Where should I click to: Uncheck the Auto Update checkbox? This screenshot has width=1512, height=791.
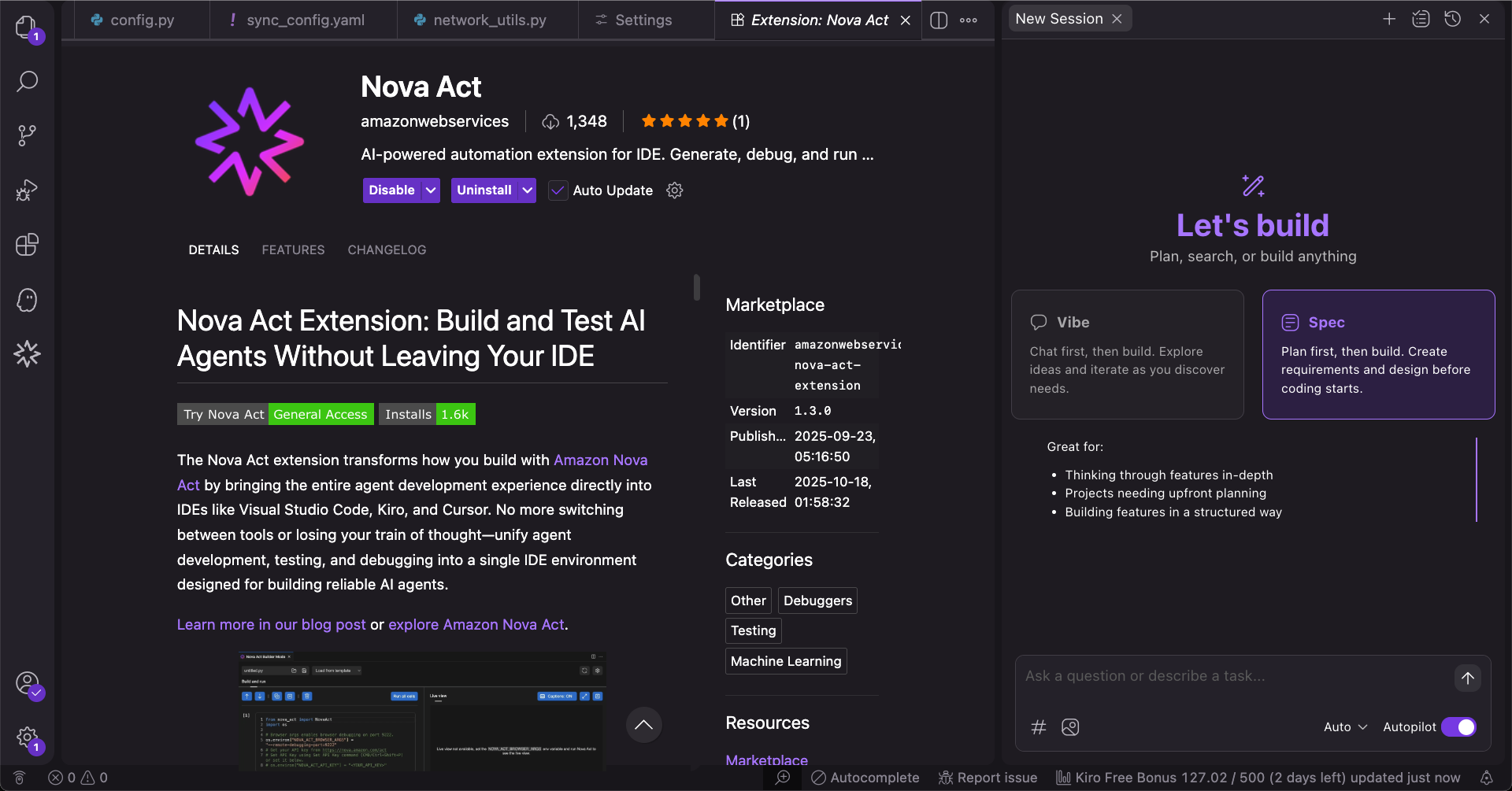[x=558, y=190]
